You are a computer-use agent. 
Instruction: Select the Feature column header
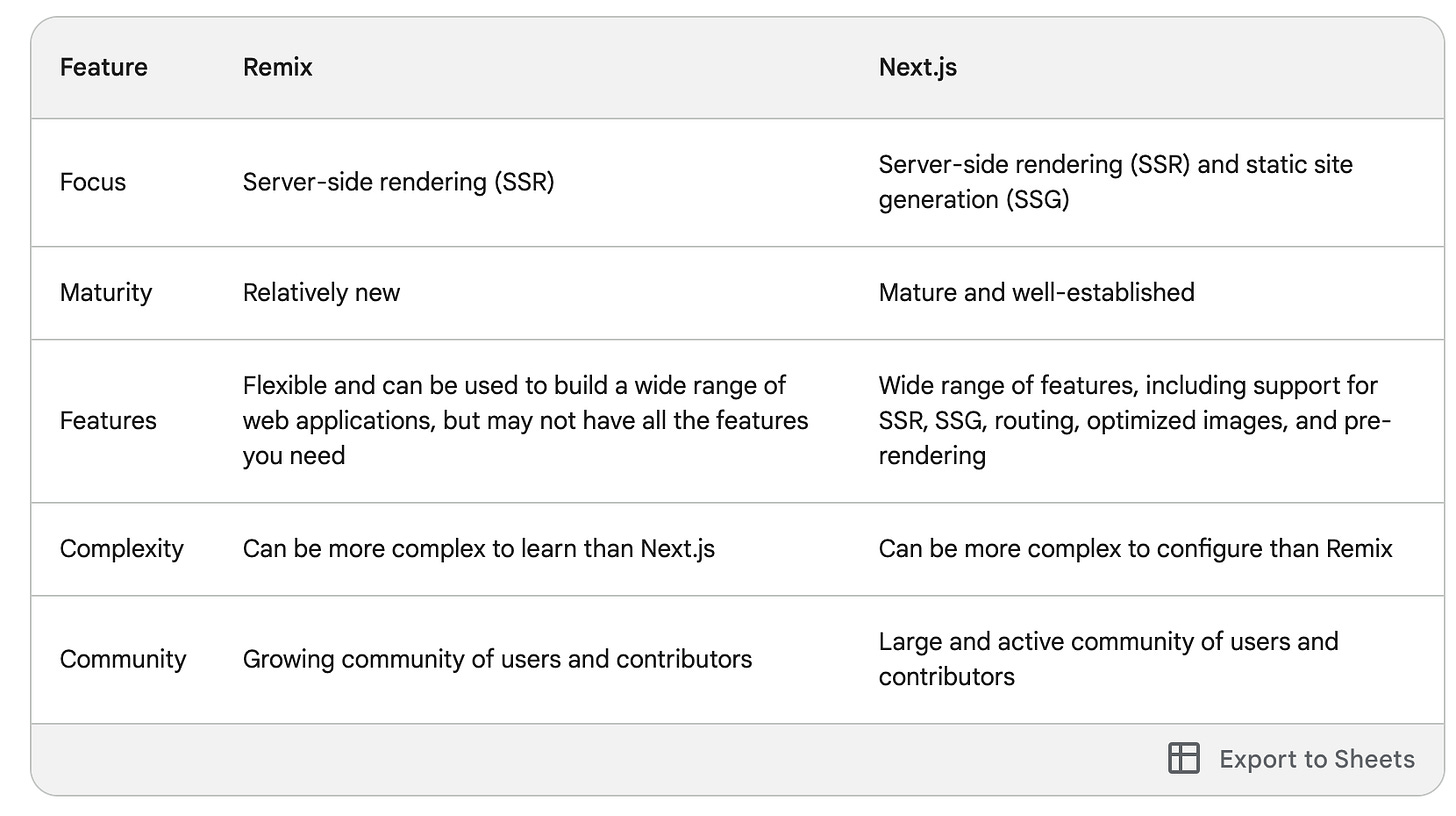pyautogui.click(x=103, y=67)
